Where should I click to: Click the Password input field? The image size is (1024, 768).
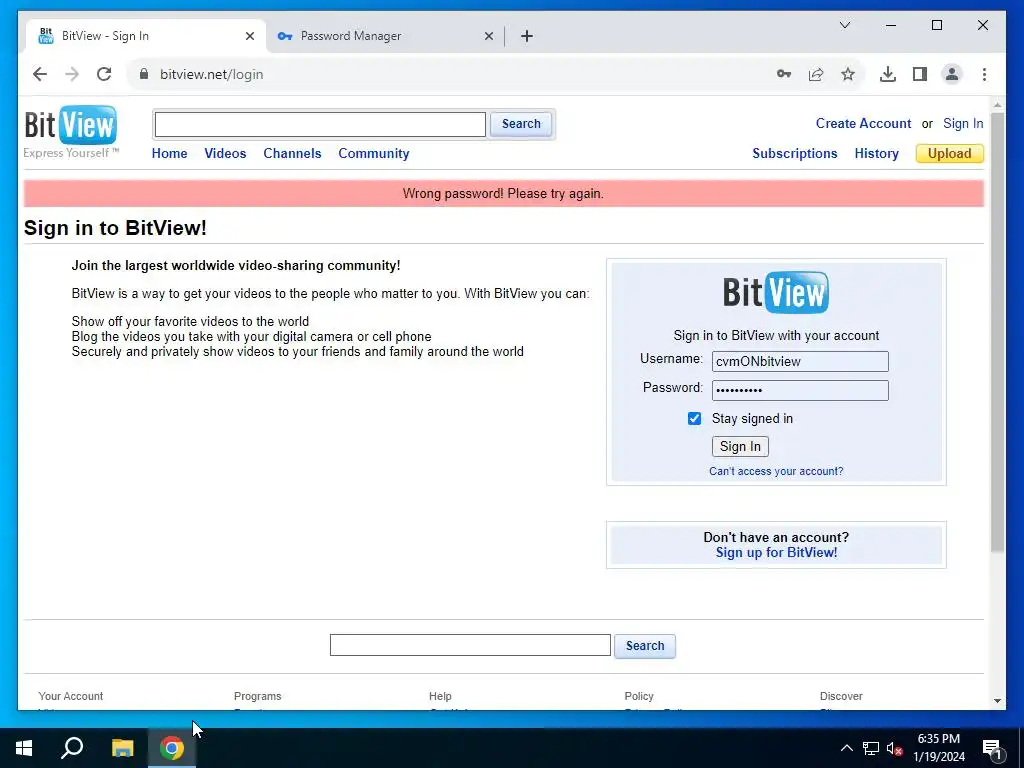click(800, 391)
